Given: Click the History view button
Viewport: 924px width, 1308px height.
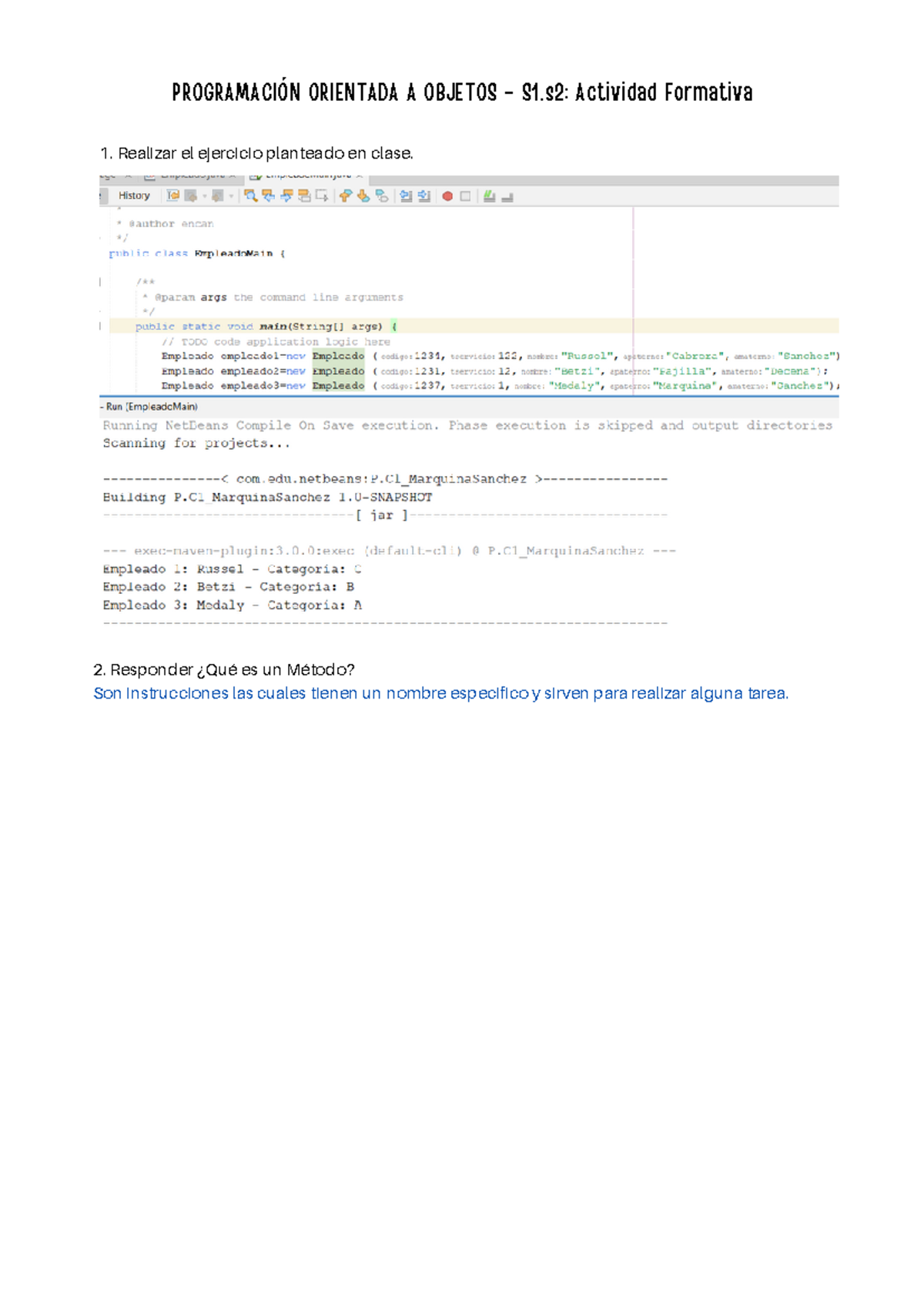Looking at the screenshot, I should [x=134, y=196].
